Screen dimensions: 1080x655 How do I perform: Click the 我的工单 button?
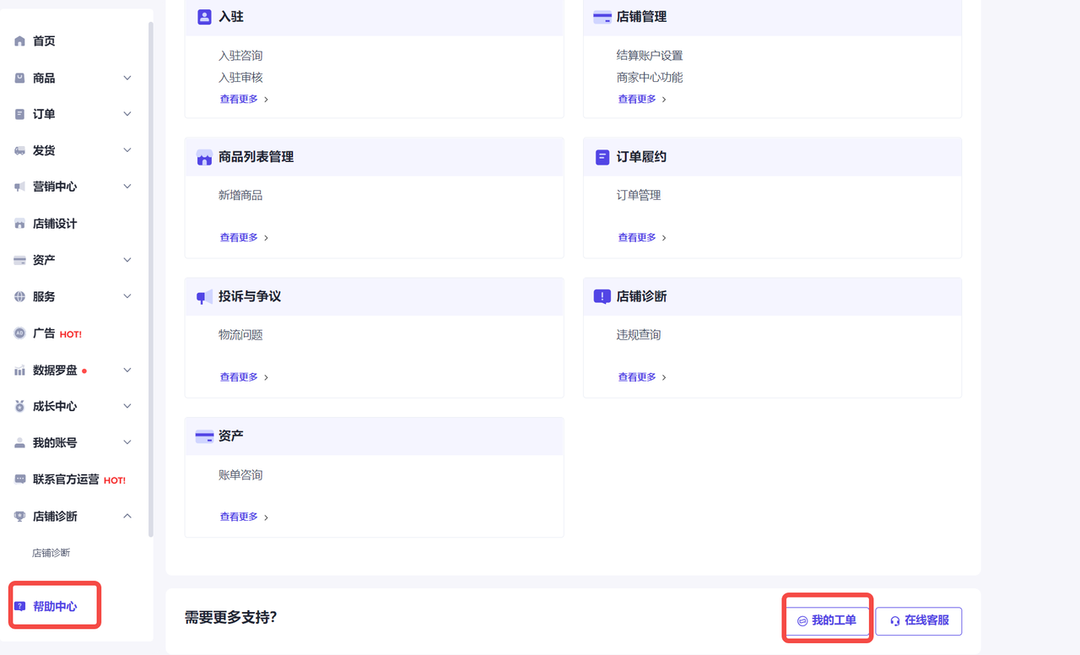pos(827,621)
